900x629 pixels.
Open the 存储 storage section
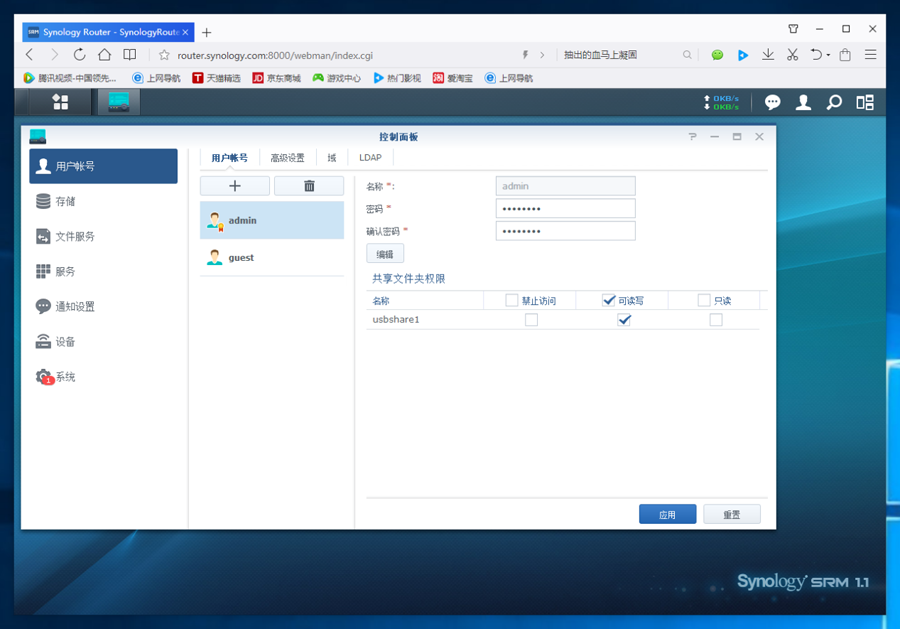coord(66,202)
